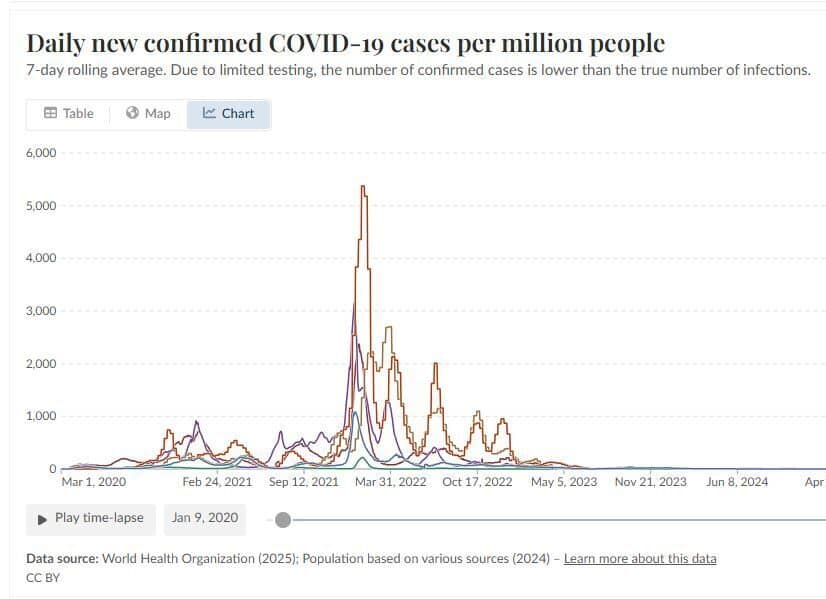The width and height of the screenshot is (826, 599).
Task: Click the Mar 1, 2020 x-axis label
Action: (94, 482)
